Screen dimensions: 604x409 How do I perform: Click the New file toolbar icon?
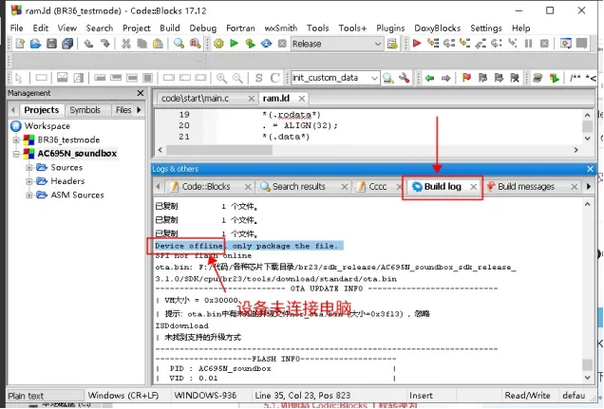(x=20, y=44)
